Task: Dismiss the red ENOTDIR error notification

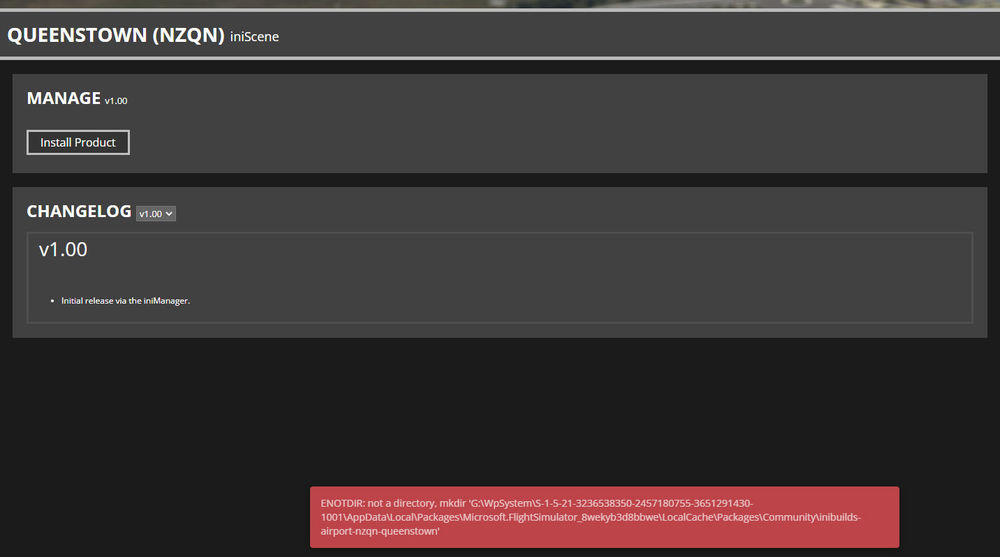Action: [604, 517]
